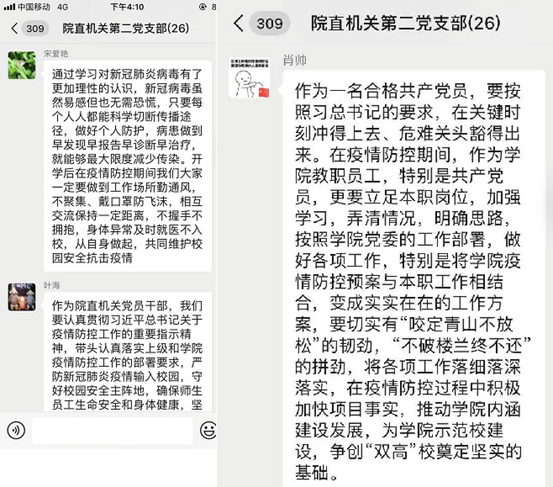Tap sender name 叶海
This screenshot has height=487, width=553.
click(52, 285)
